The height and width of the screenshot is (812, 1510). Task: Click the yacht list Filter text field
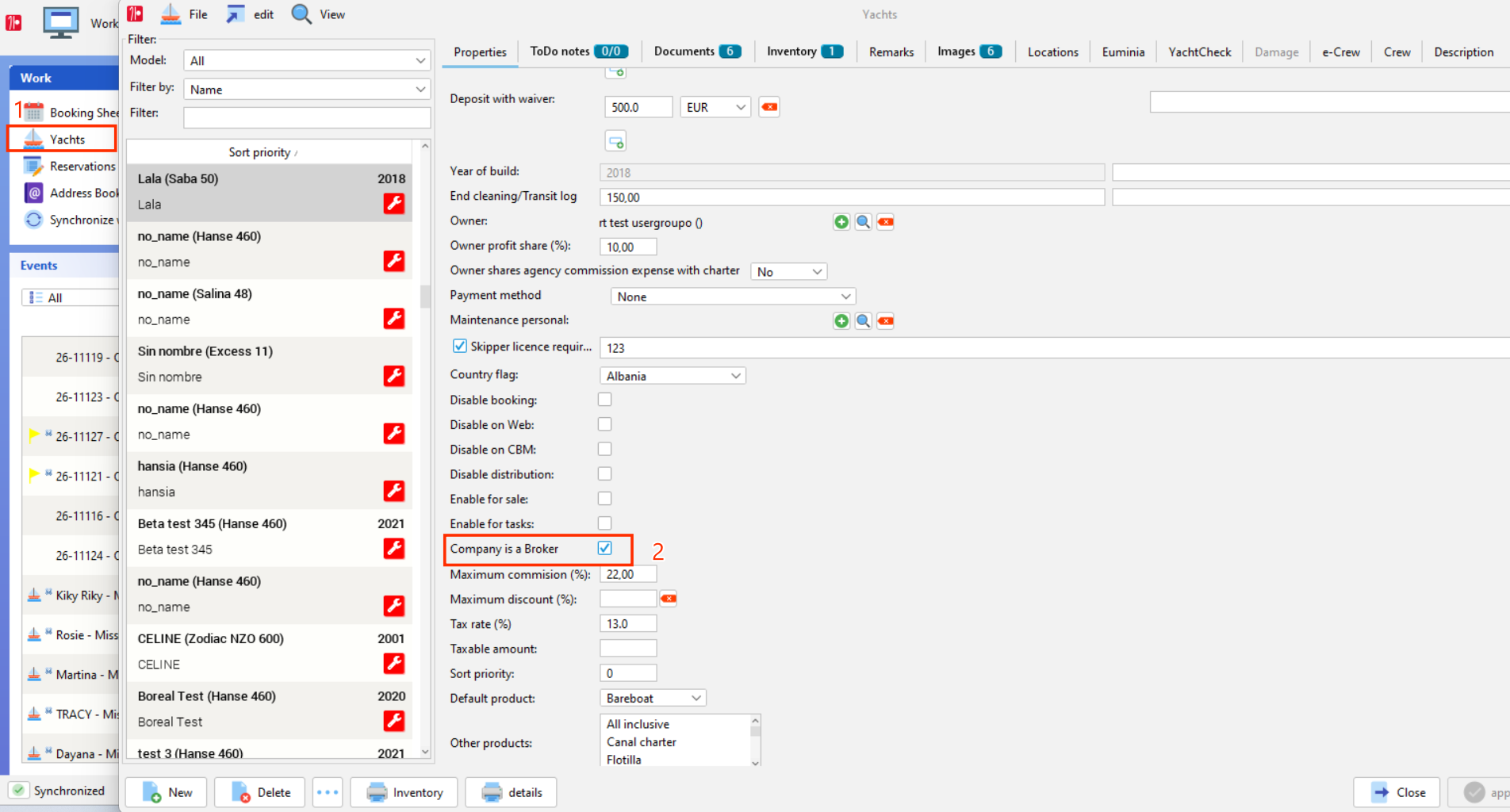click(x=307, y=117)
